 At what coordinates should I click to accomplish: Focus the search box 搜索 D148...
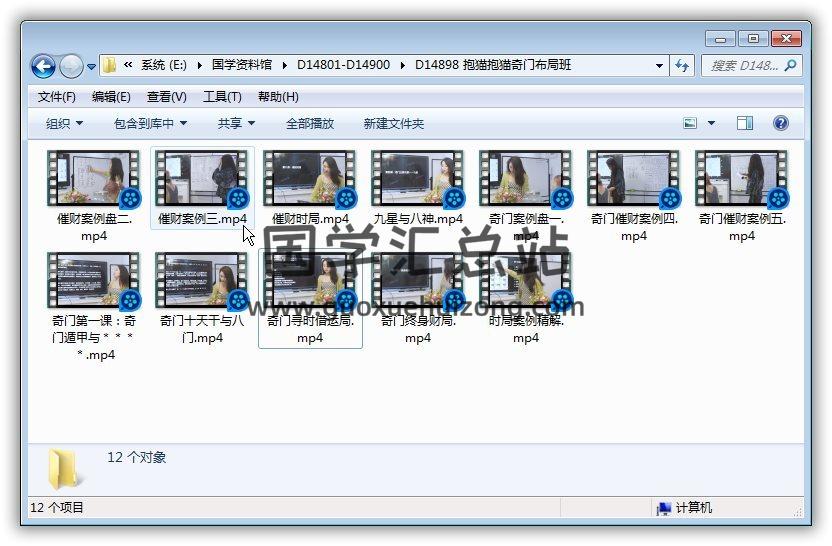click(x=744, y=66)
